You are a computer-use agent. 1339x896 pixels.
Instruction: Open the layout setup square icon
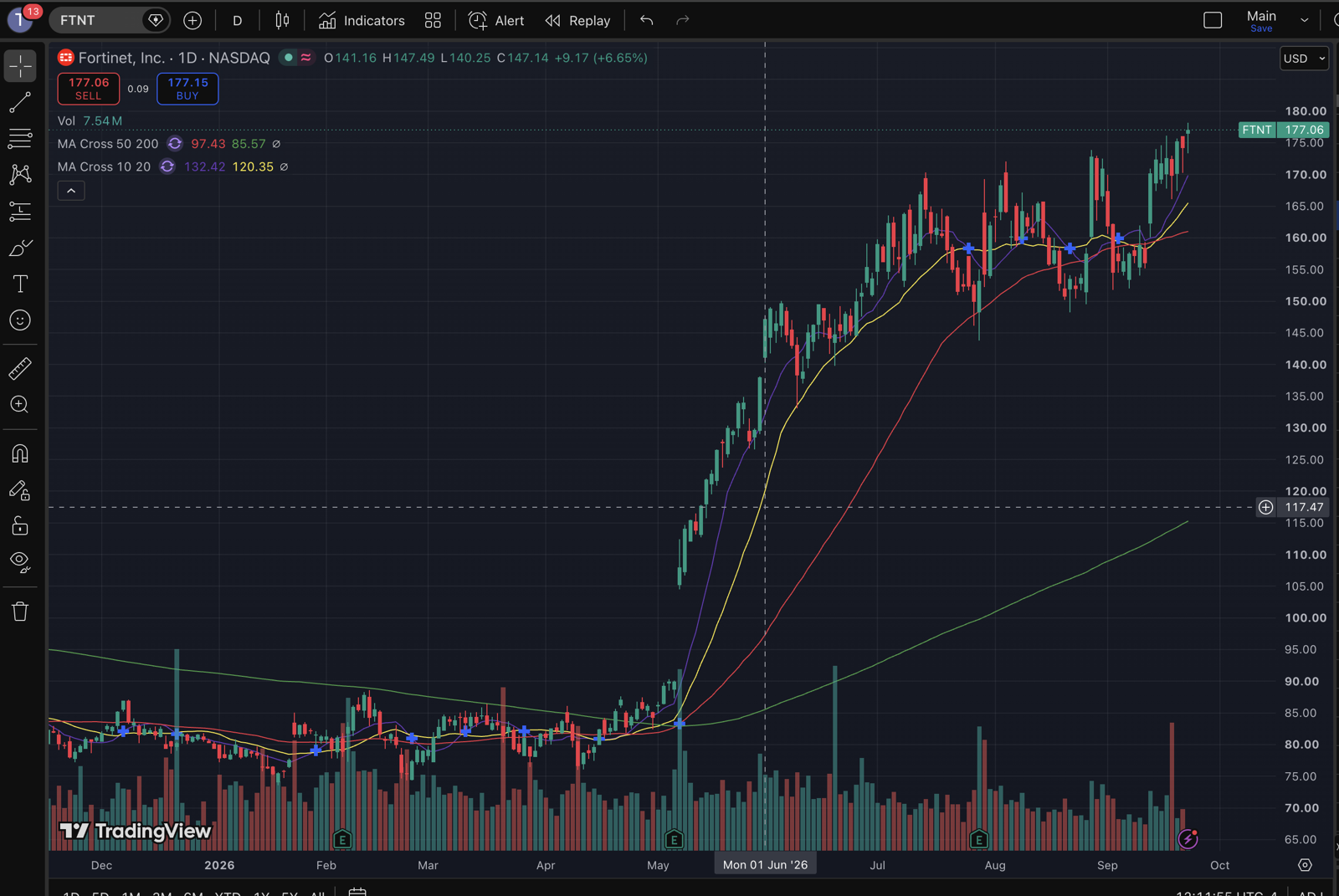(x=1213, y=20)
